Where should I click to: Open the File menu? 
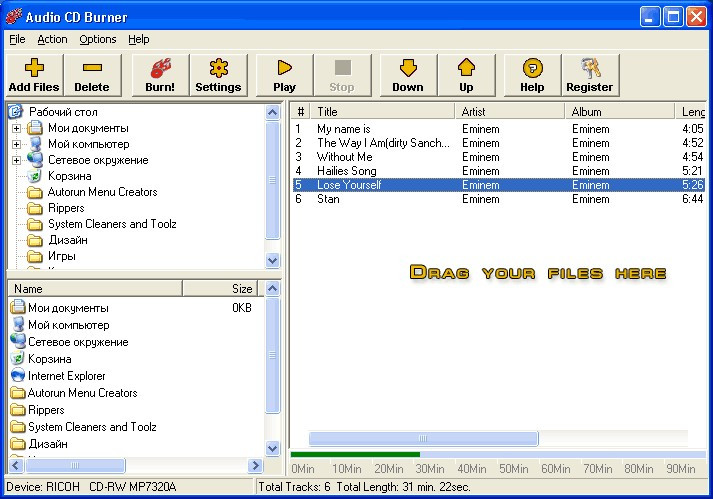pyautogui.click(x=17, y=40)
